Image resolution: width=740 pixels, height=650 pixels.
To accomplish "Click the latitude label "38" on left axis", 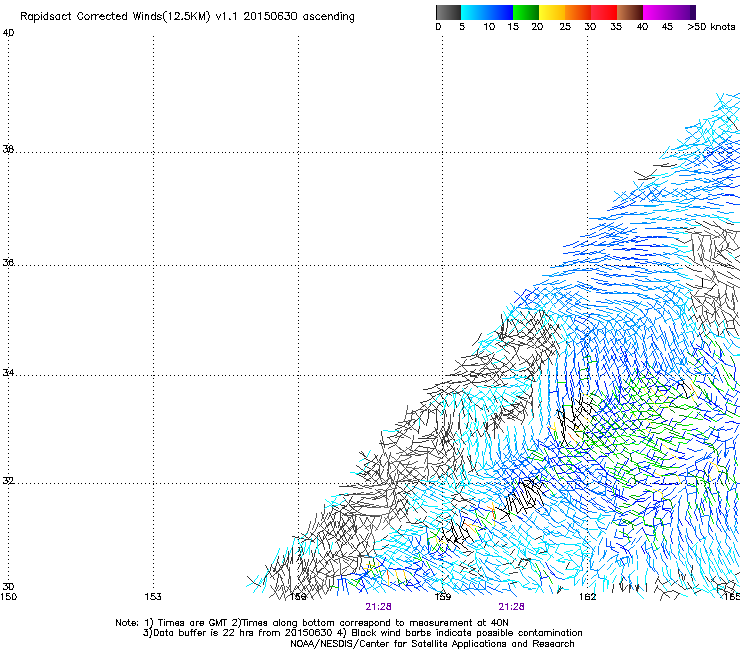I will point(8,150).
